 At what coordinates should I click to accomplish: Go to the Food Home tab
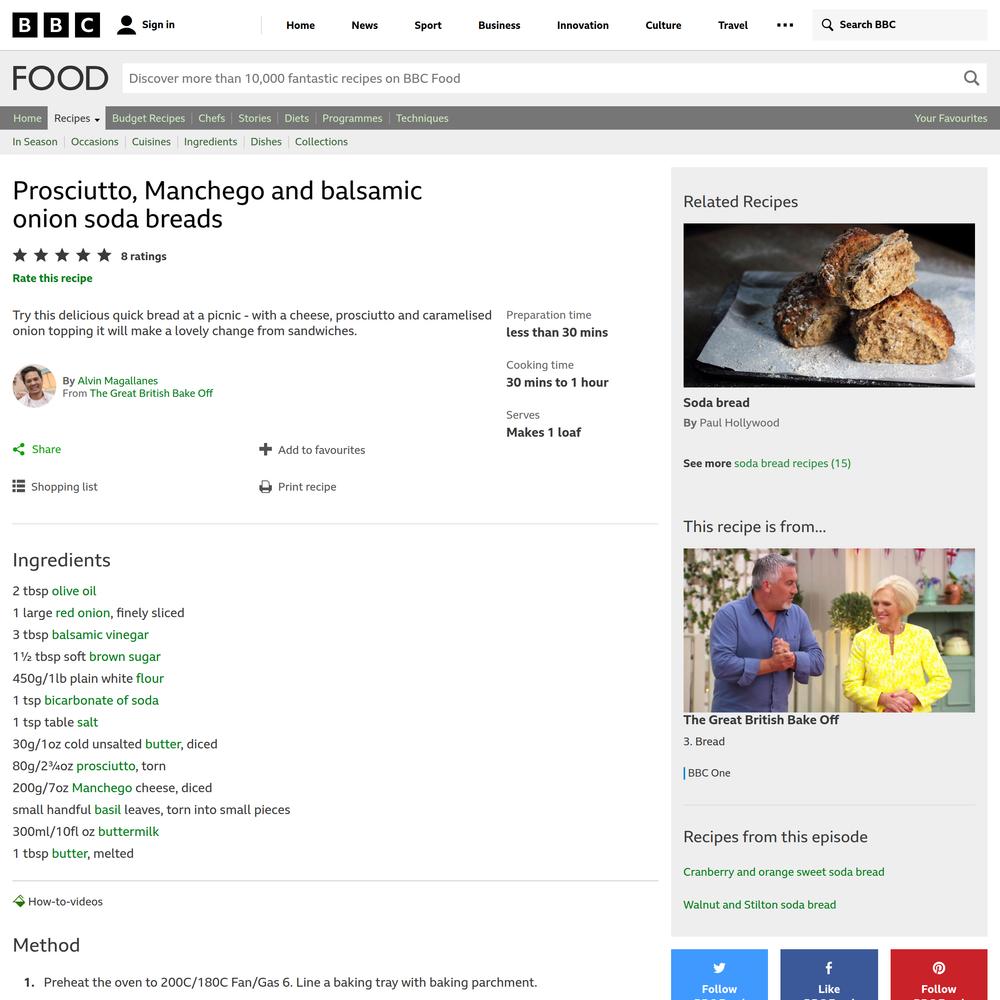[x=27, y=118]
